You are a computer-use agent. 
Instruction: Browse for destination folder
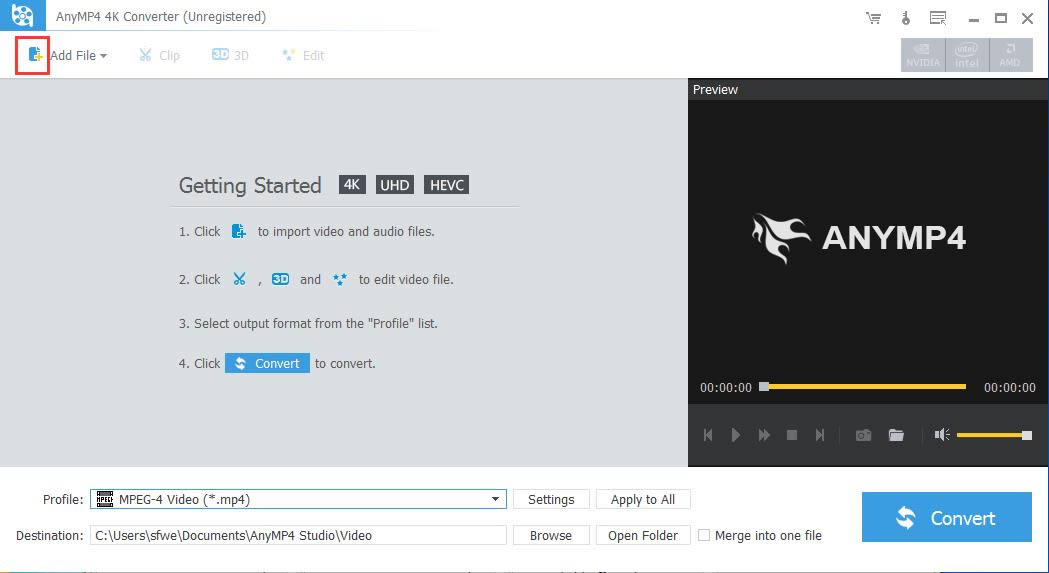pos(551,536)
